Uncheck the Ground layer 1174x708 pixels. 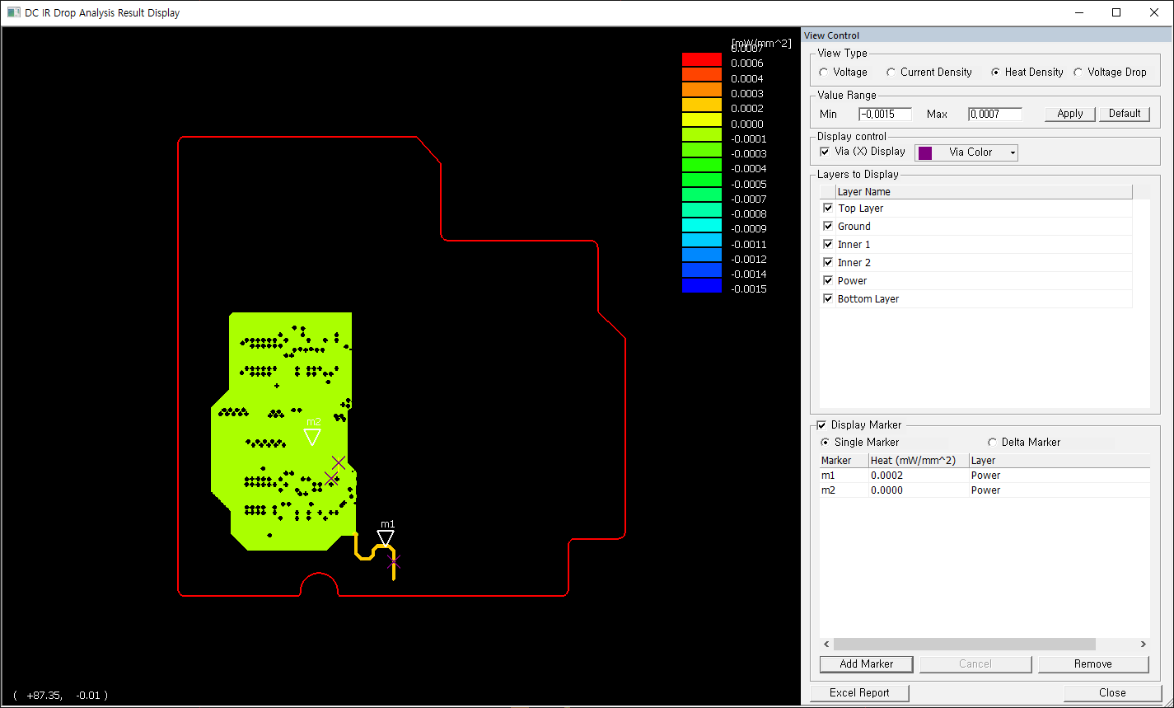(827, 226)
